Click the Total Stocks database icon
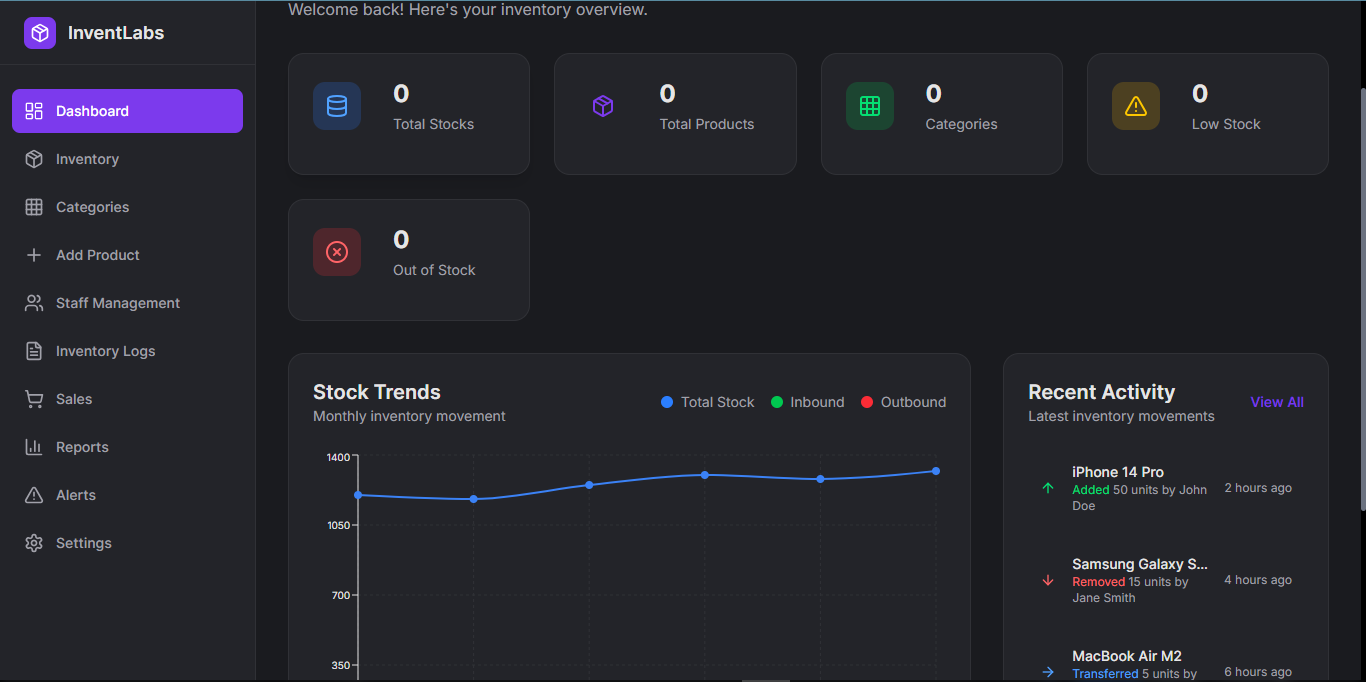 pyautogui.click(x=337, y=106)
